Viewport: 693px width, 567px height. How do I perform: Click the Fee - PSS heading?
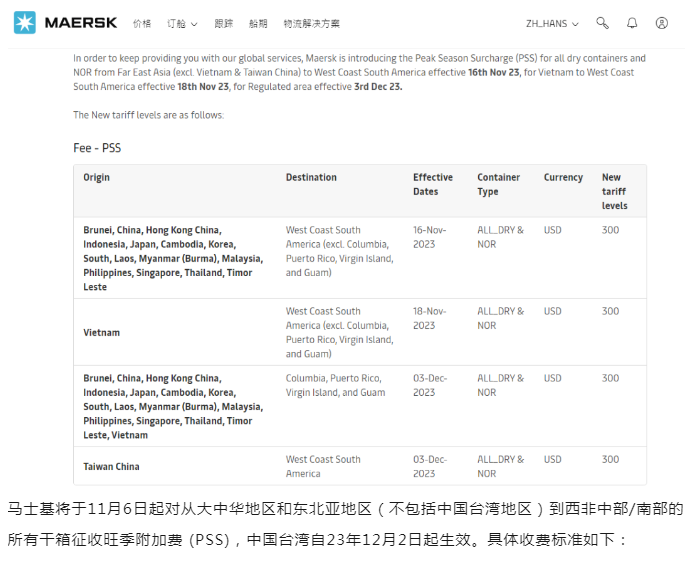coord(97,148)
